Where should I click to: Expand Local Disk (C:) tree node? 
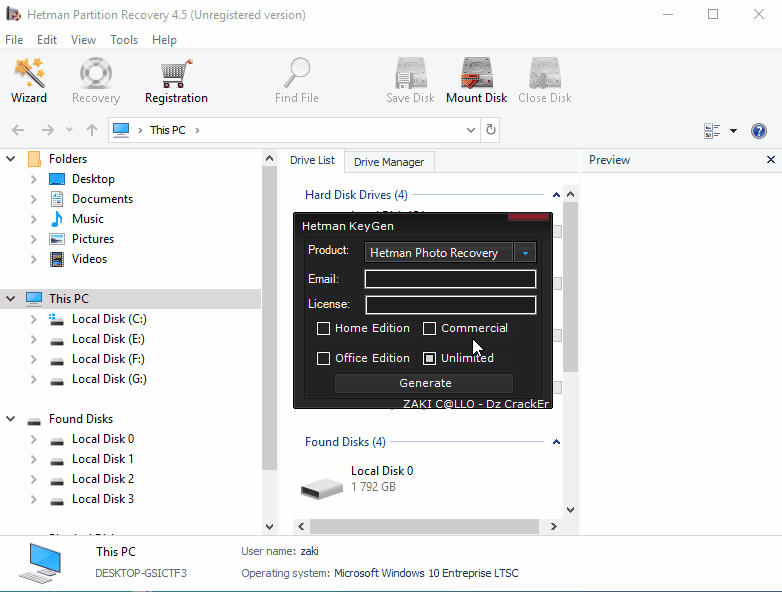(33, 319)
